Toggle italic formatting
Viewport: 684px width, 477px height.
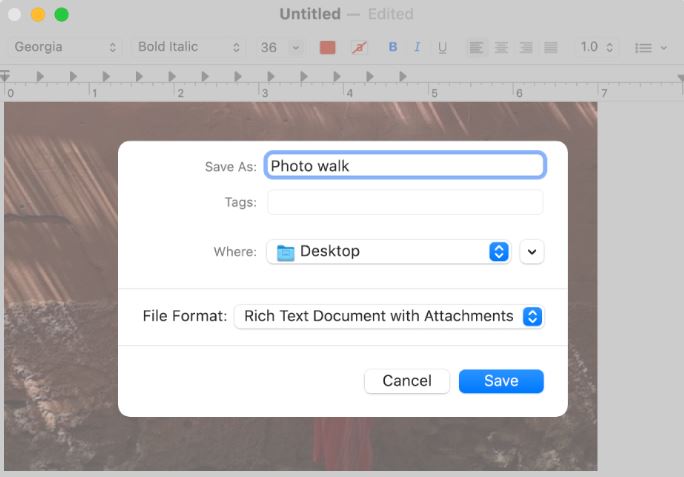click(x=417, y=47)
